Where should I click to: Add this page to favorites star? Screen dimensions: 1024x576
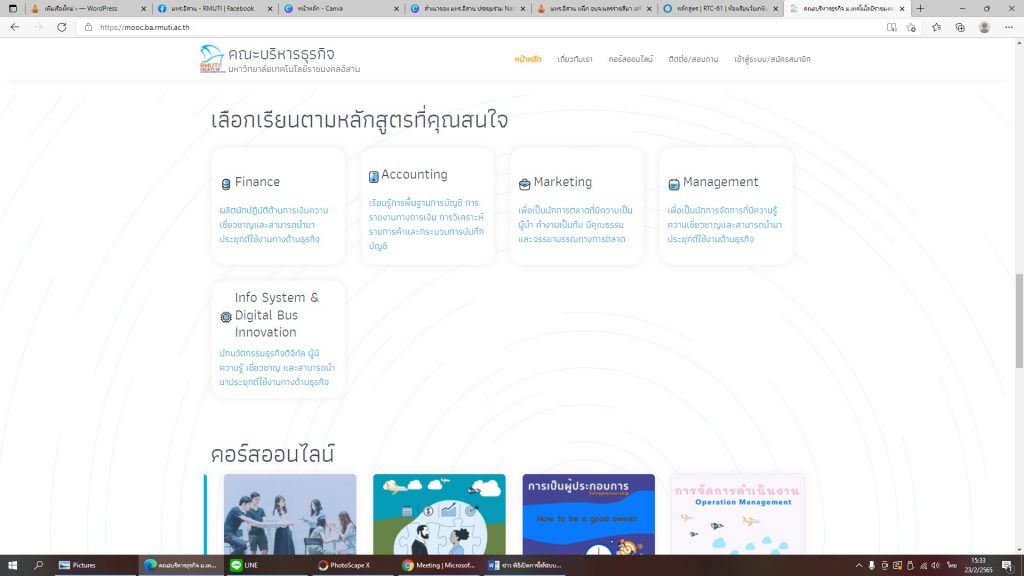pyautogui.click(x=911, y=27)
